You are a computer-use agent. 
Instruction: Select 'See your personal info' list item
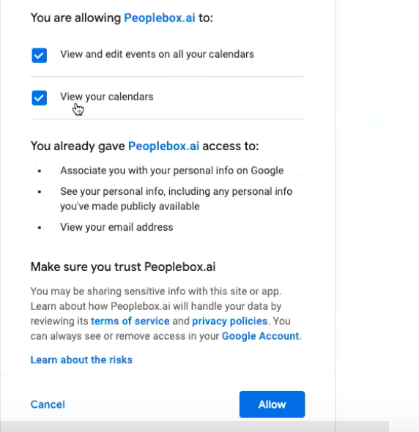(x=176, y=199)
